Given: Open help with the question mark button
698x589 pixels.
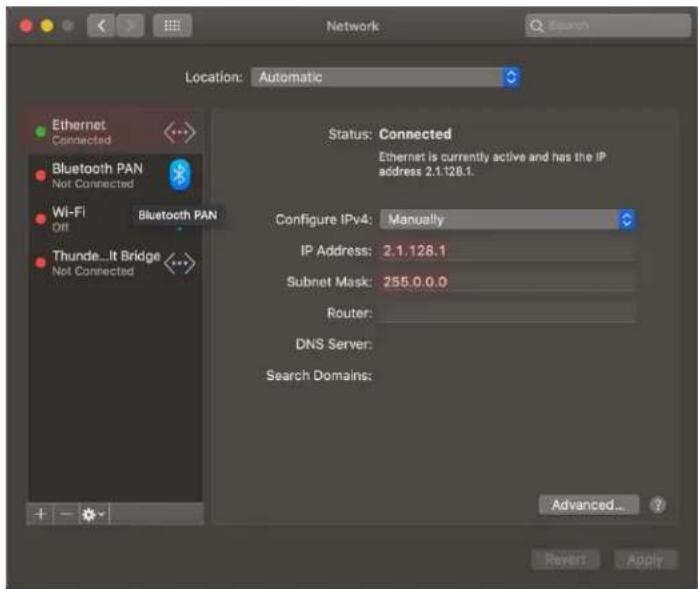Looking at the screenshot, I should pyautogui.click(x=657, y=505).
